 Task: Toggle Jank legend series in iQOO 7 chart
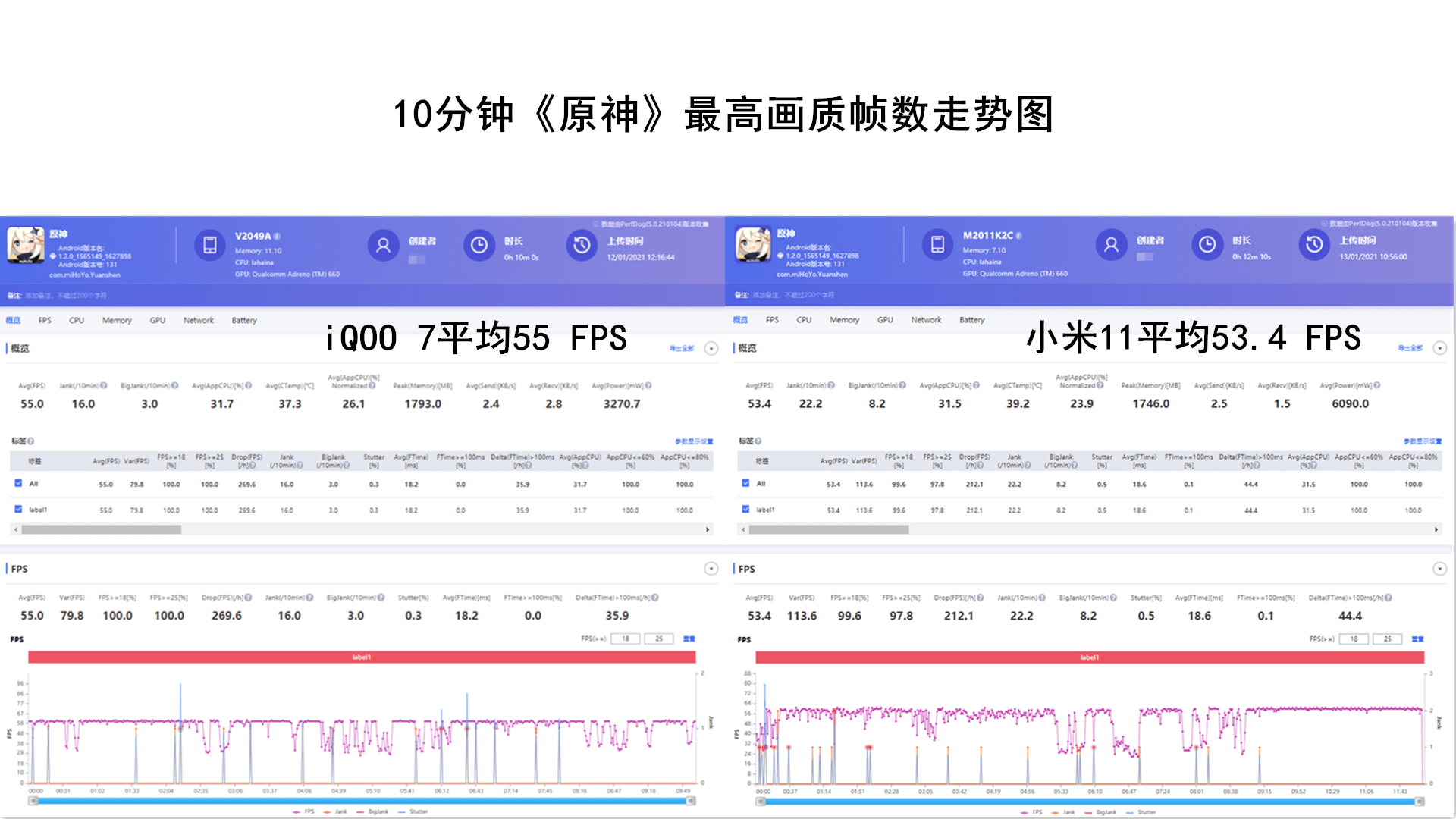coord(335,811)
